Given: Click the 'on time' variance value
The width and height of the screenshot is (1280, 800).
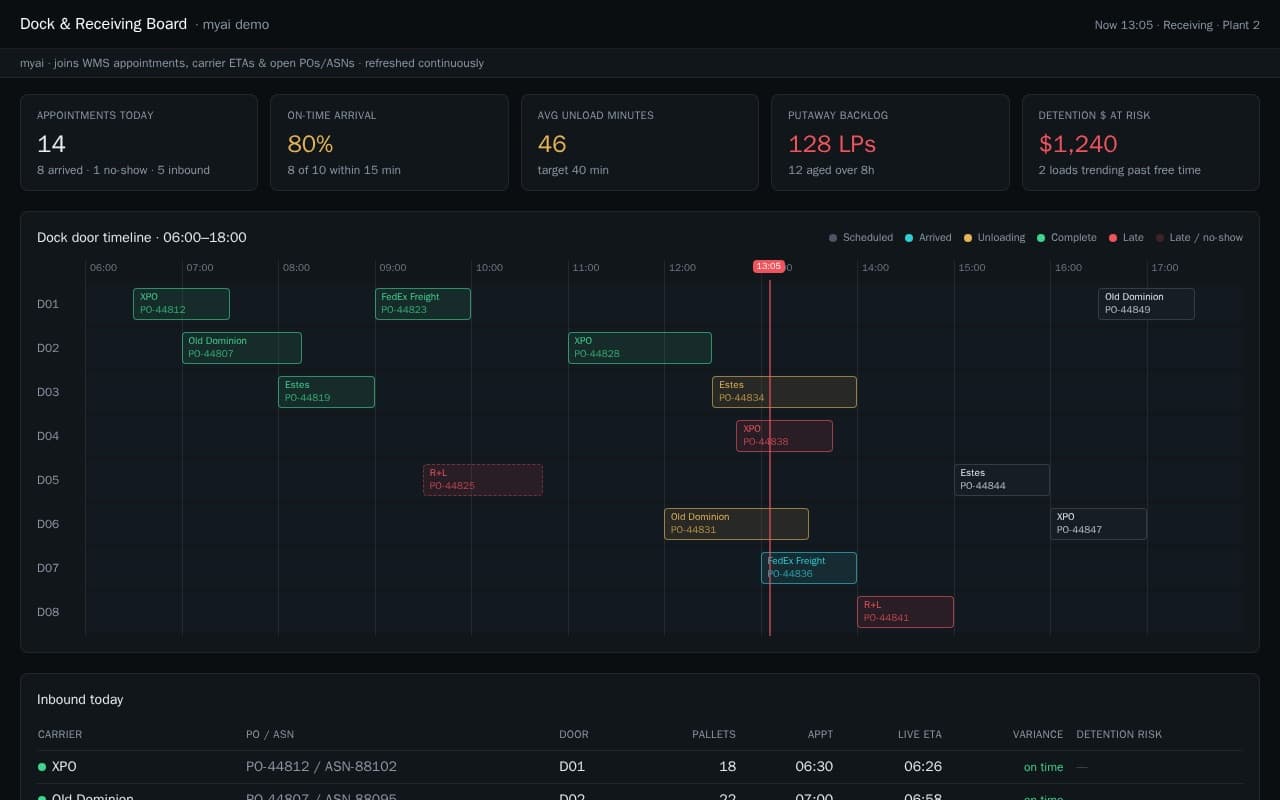Looking at the screenshot, I should tap(1043, 767).
